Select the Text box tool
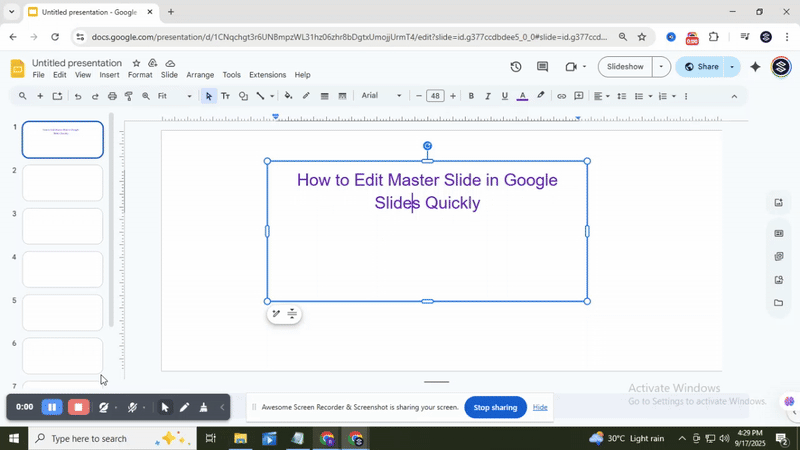The image size is (800, 450). [x=225, y=96]
